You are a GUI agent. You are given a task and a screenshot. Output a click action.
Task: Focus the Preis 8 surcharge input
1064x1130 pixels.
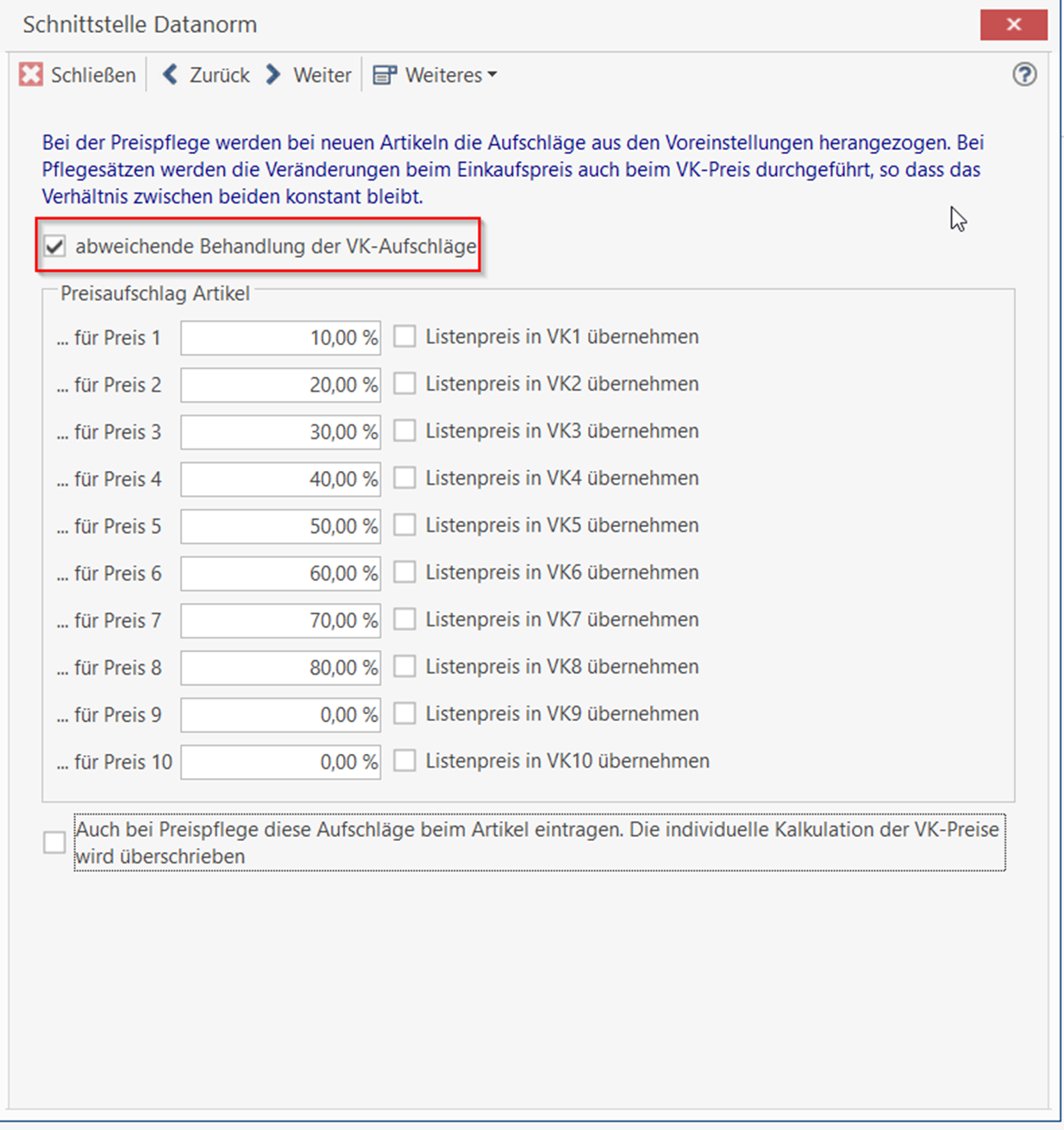pyautogui.click(x=280, y=668)
